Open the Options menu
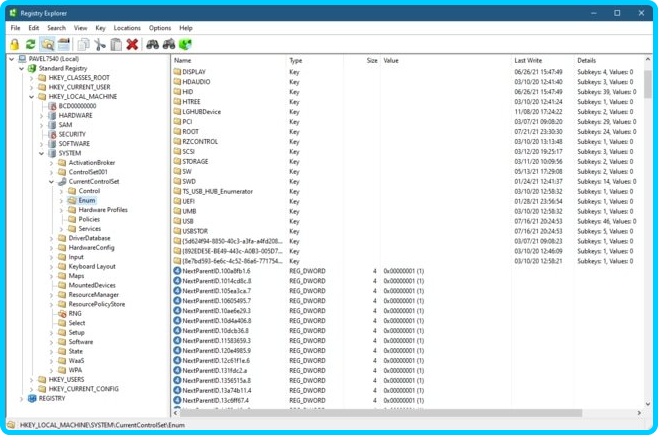Image resolution: width=658 pixels, height=435 pixels. [160, 28]
